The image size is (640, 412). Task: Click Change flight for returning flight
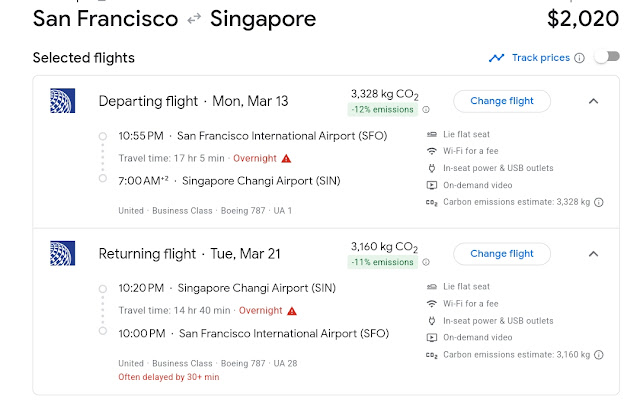[502, 254]
